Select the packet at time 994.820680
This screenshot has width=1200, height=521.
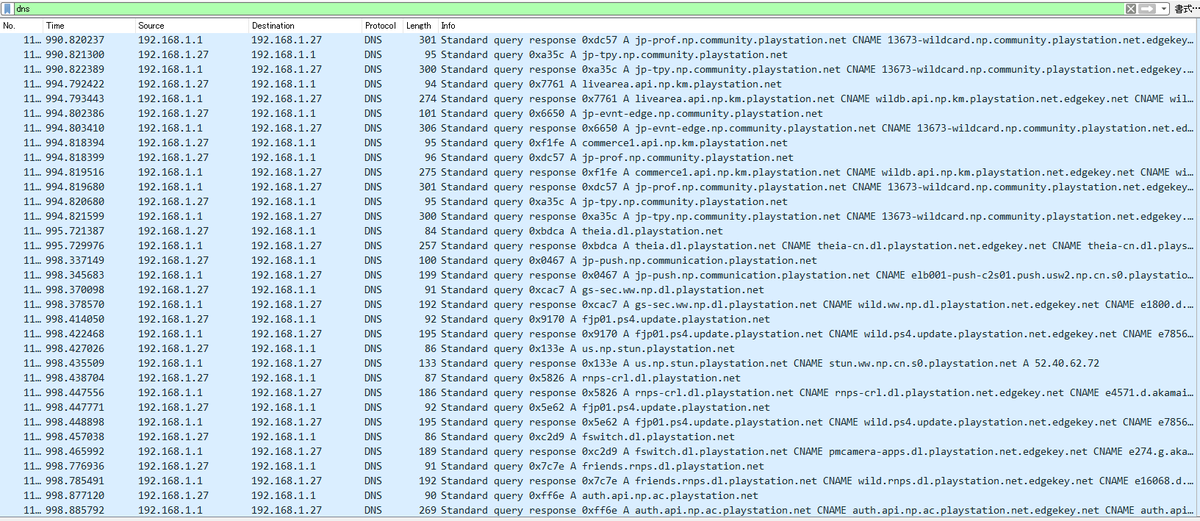[596, 201]
